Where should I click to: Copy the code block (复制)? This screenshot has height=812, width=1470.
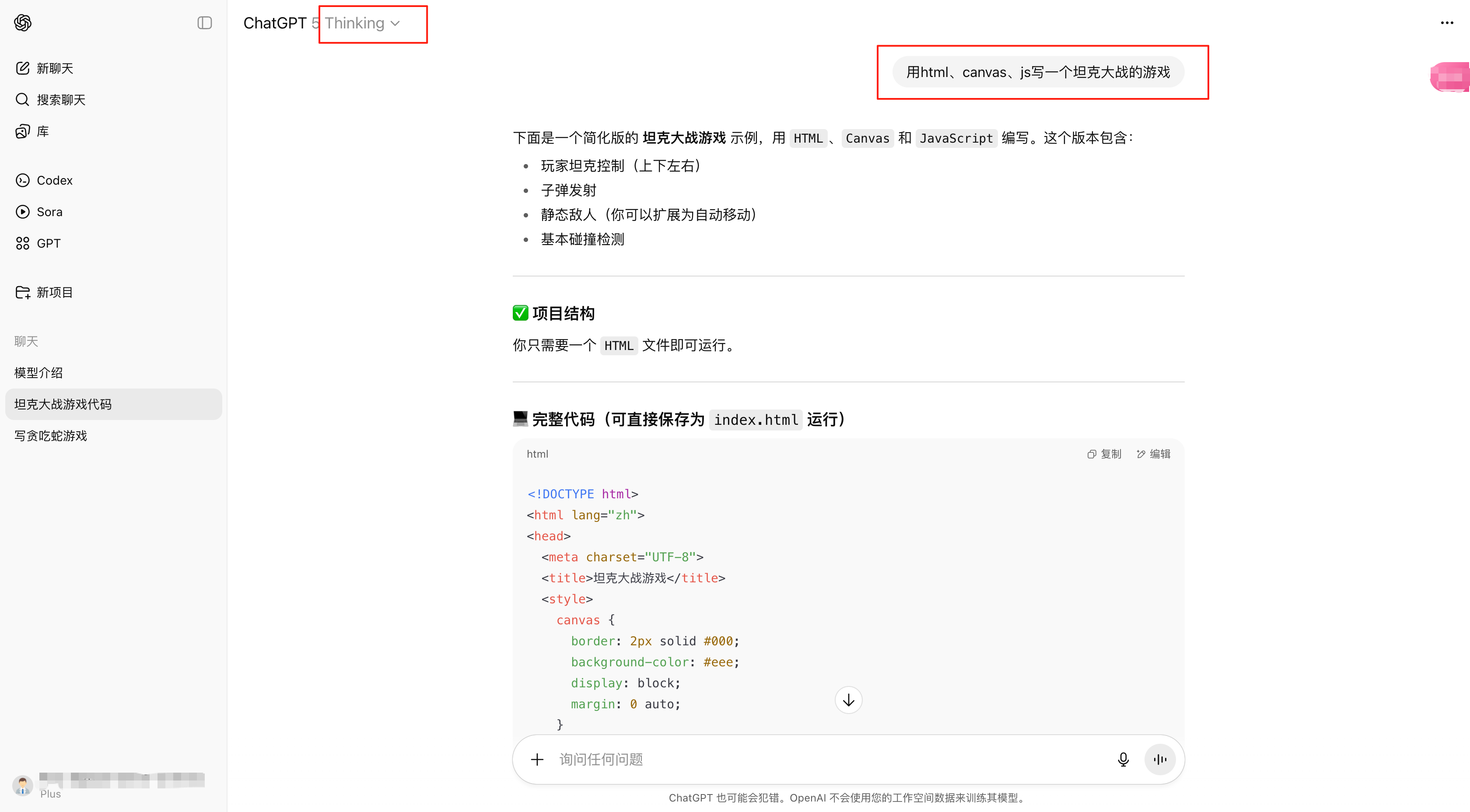tap(1104, 454)
